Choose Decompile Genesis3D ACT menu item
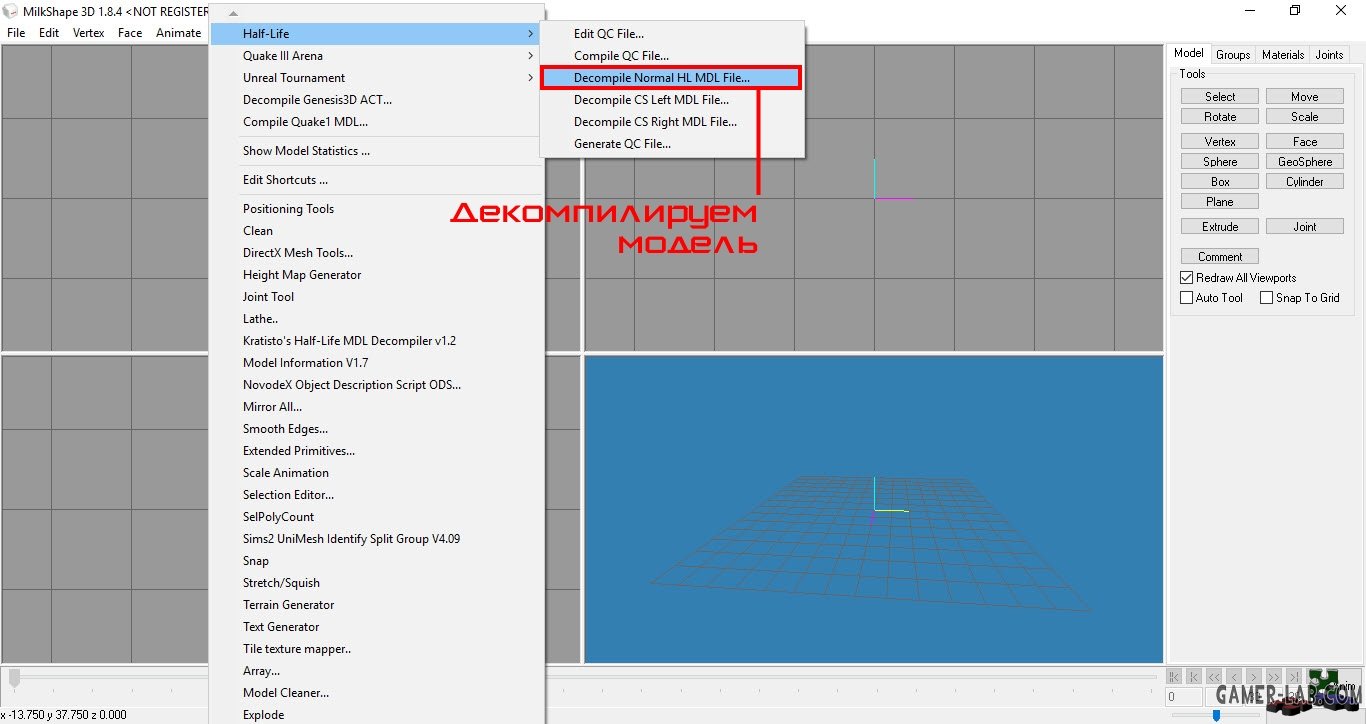The width and height of the screenshot is (1366, 724). point(377,100)
